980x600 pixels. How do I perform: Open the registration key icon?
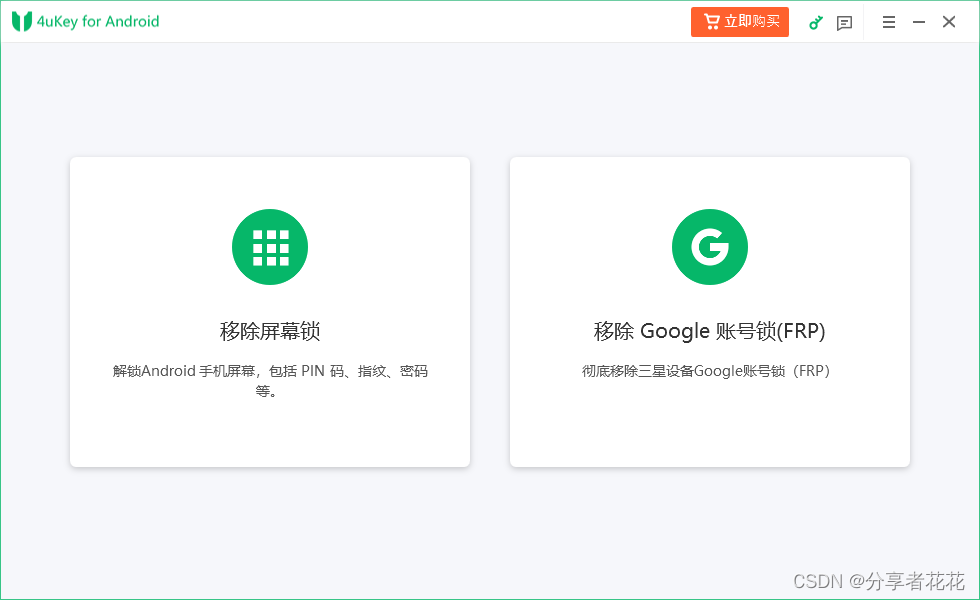click(x=816, y=22)
